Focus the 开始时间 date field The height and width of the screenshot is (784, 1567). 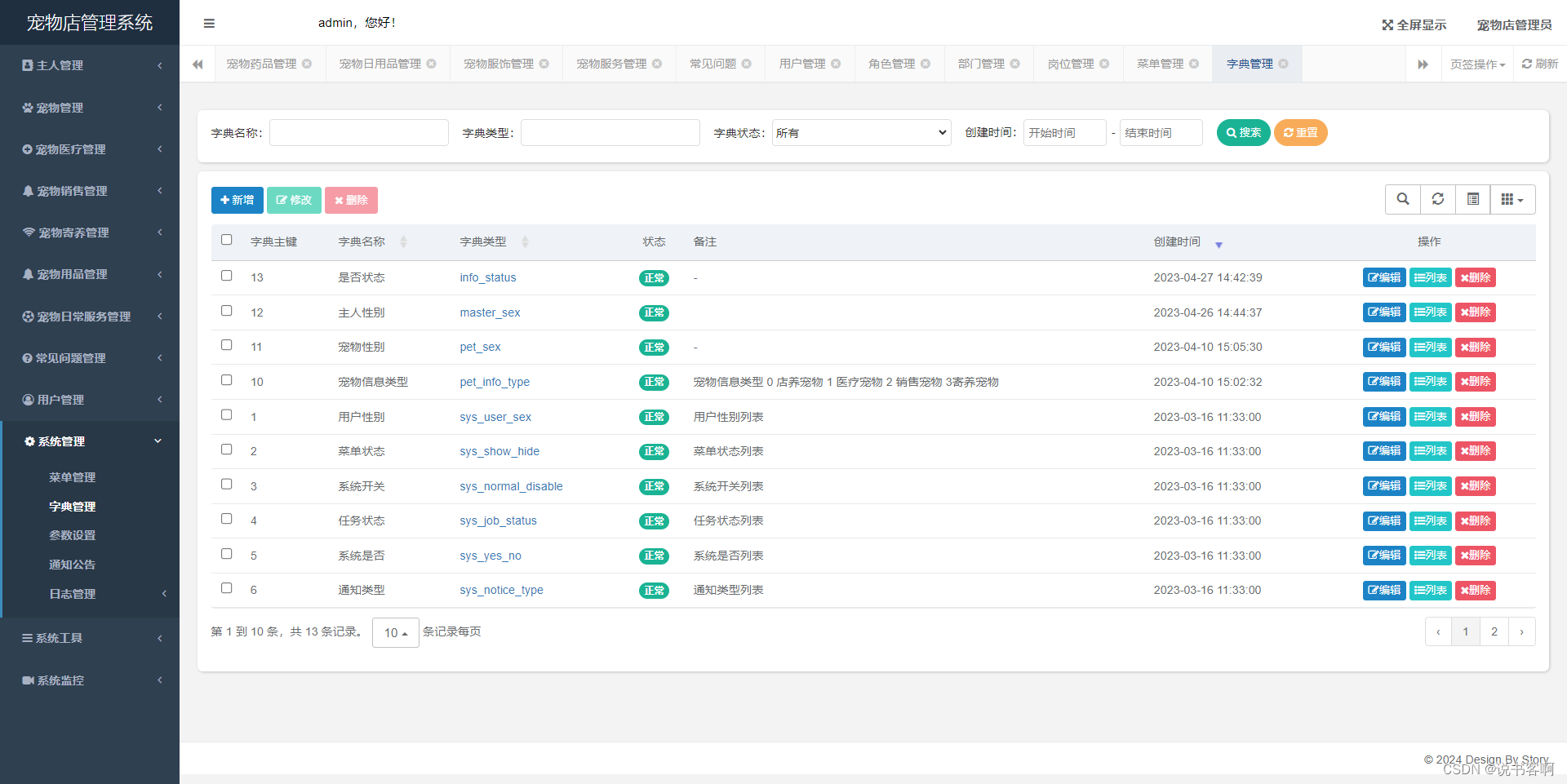click(1064, 133)
